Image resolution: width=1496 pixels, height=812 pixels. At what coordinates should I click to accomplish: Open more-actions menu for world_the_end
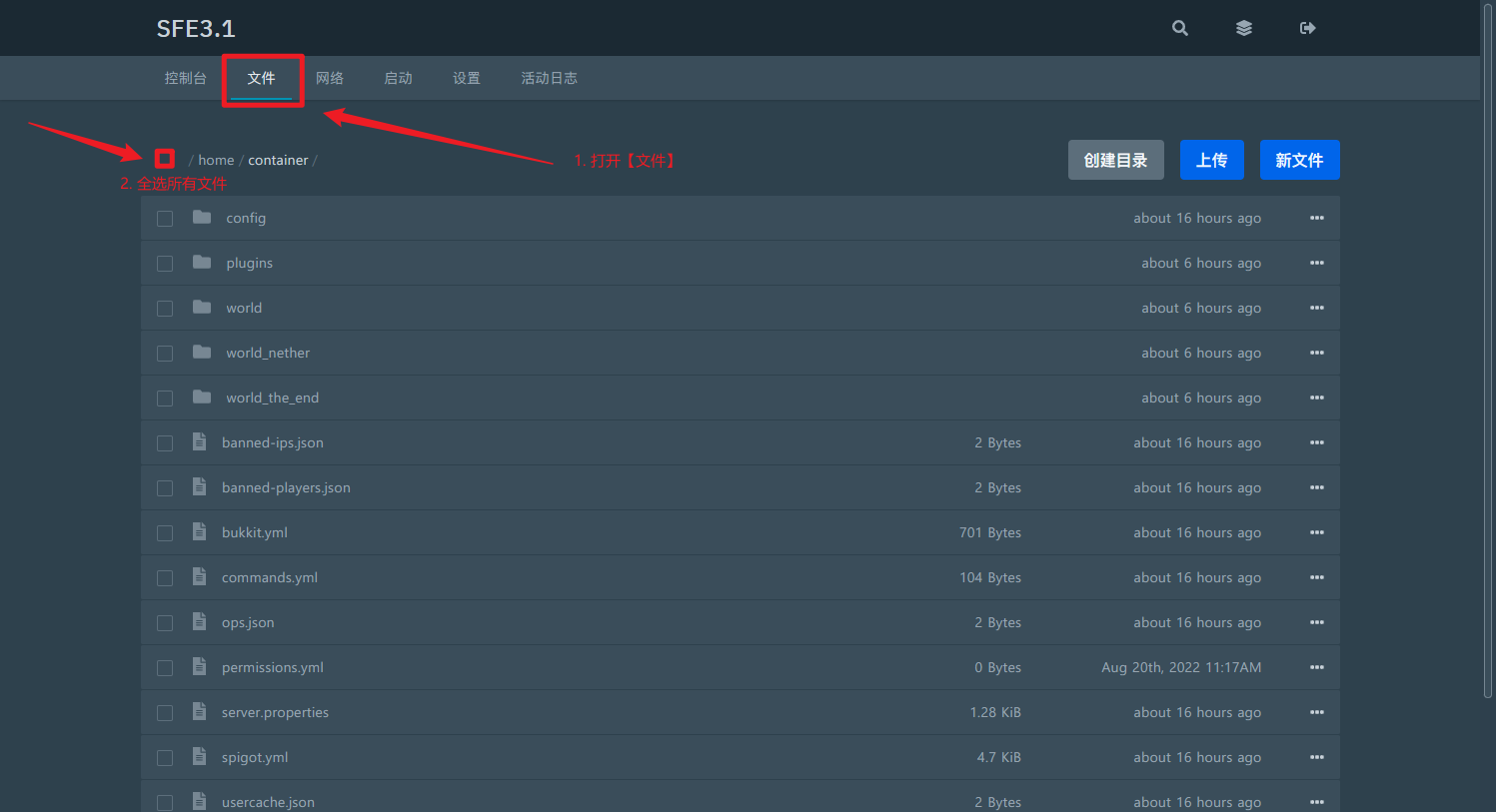(x=1317, y=398)
